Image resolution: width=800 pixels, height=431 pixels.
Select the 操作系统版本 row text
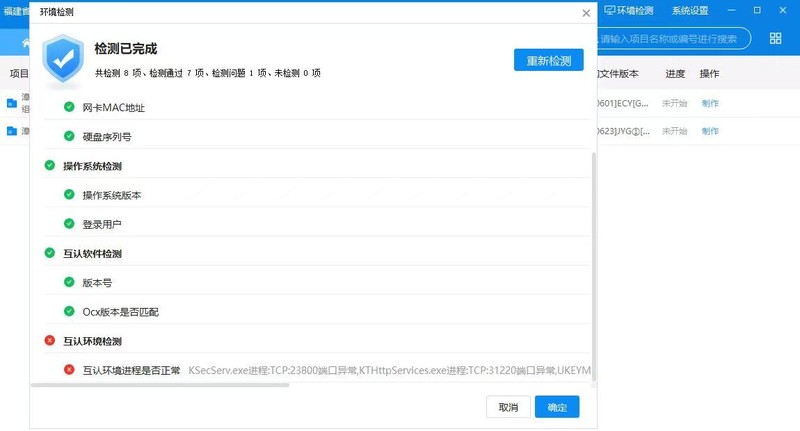click(112, 195)
